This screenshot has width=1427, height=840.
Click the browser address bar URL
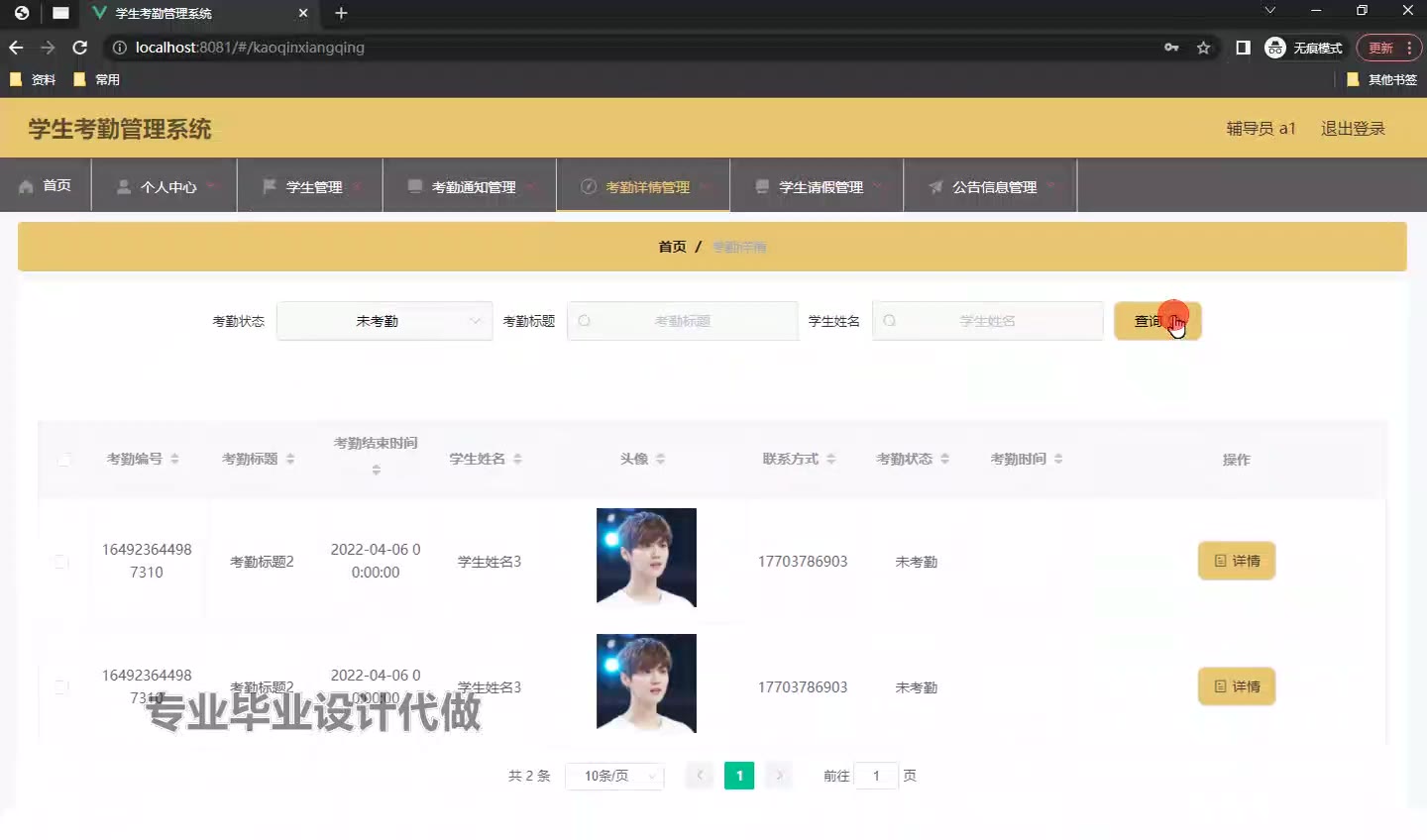point(250,48)
